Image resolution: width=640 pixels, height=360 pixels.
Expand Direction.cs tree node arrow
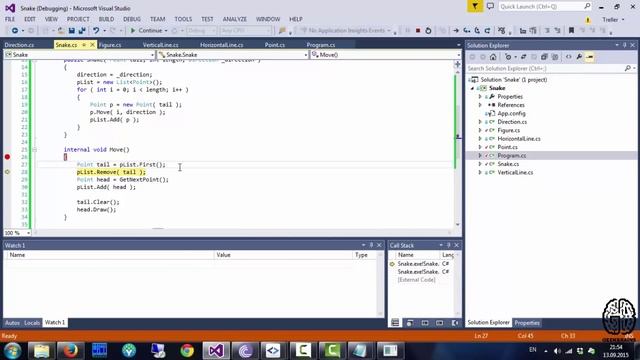click(x=480, y=122)
